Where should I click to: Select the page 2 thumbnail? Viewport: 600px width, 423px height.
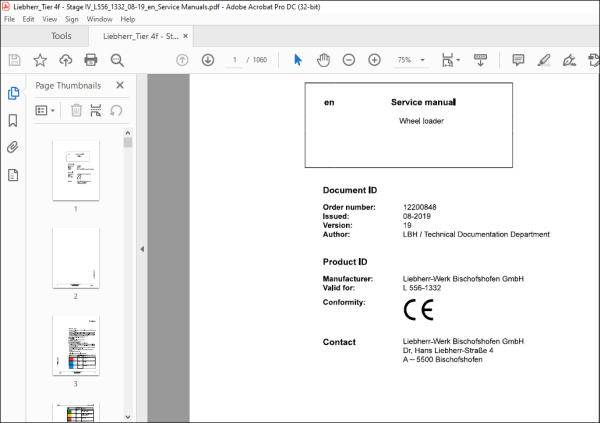(x=76, y=258)
